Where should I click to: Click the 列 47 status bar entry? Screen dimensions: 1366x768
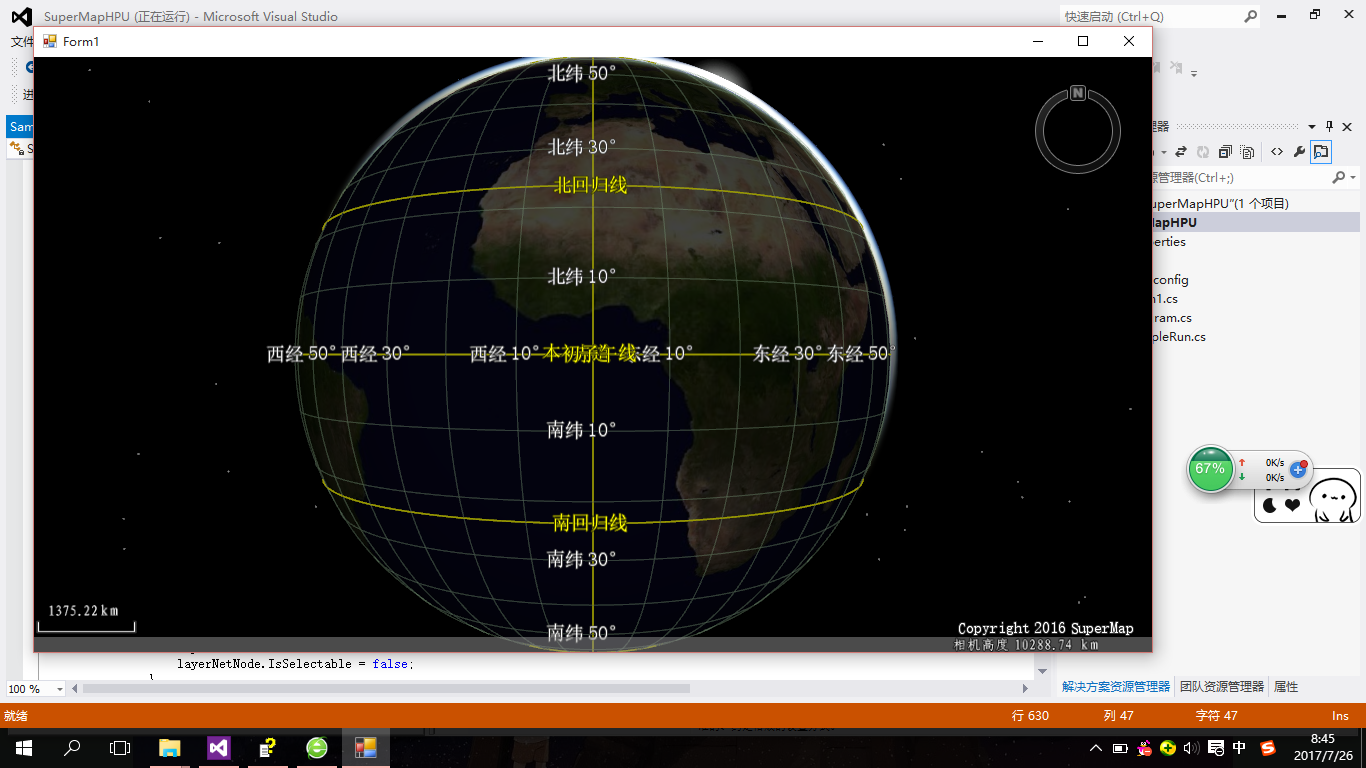tap(1118, 715)
